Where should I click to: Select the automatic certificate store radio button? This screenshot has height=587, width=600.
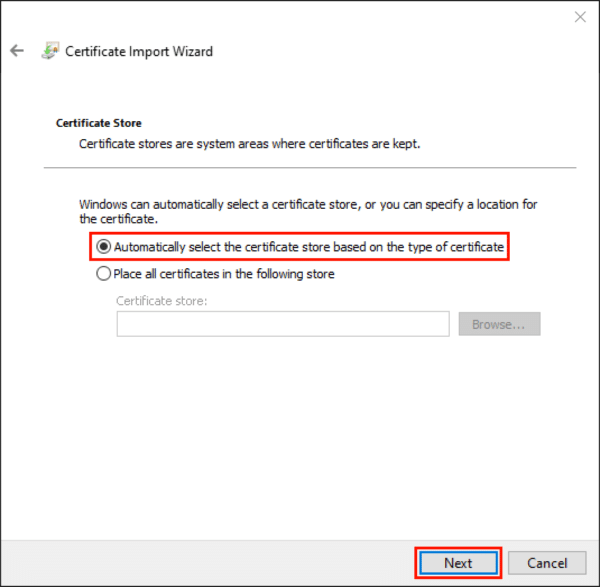103,247
